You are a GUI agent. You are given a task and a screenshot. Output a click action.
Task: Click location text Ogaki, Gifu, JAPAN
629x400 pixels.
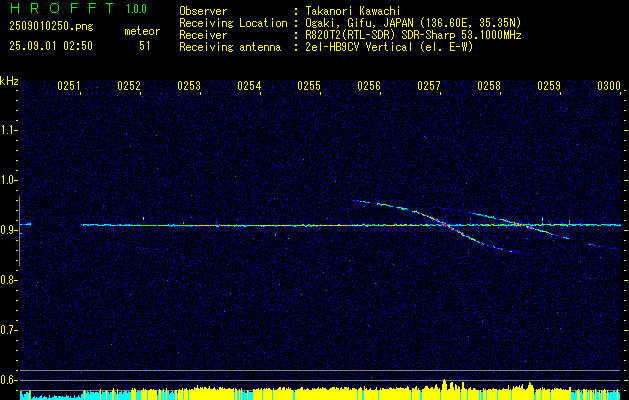359,23
